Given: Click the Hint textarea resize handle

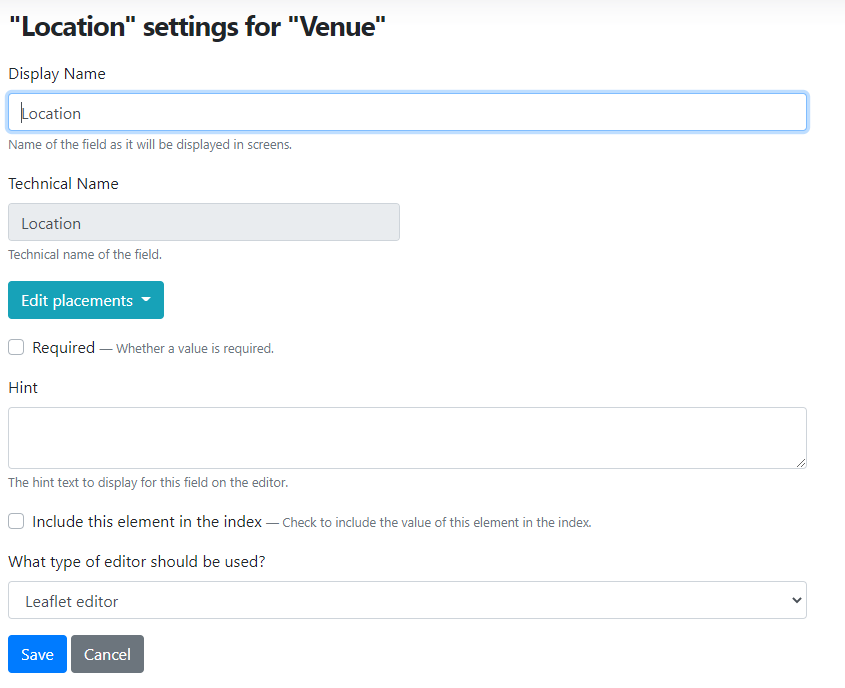Looking at the screenshot, I should click(x=801, y=463).
